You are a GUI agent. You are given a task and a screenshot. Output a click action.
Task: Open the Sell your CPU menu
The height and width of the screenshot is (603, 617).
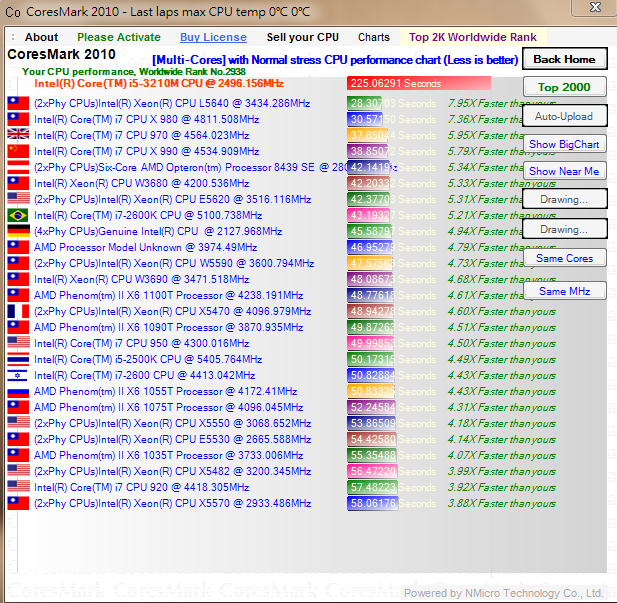303,37
